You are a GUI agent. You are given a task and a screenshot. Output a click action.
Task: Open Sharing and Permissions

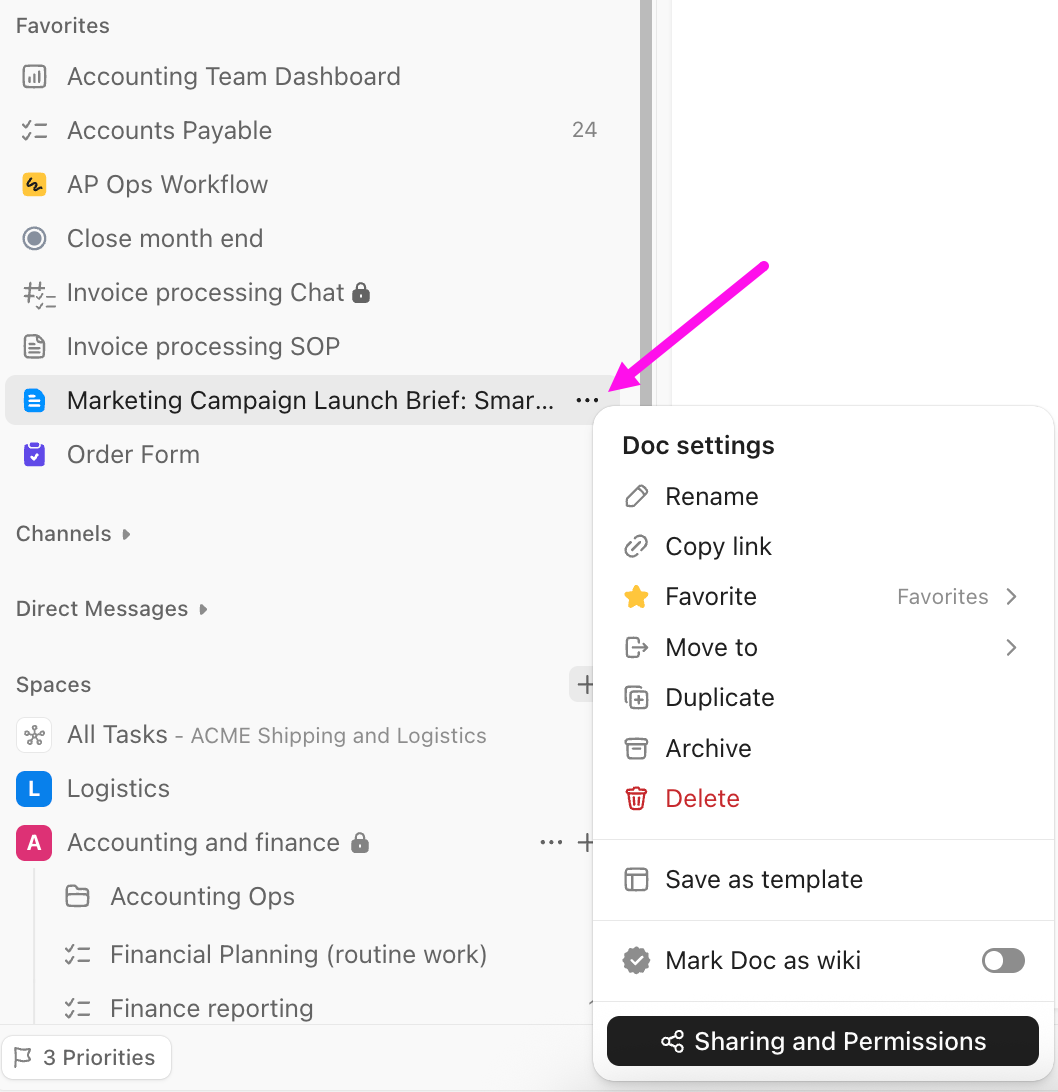coord(822,1040)
